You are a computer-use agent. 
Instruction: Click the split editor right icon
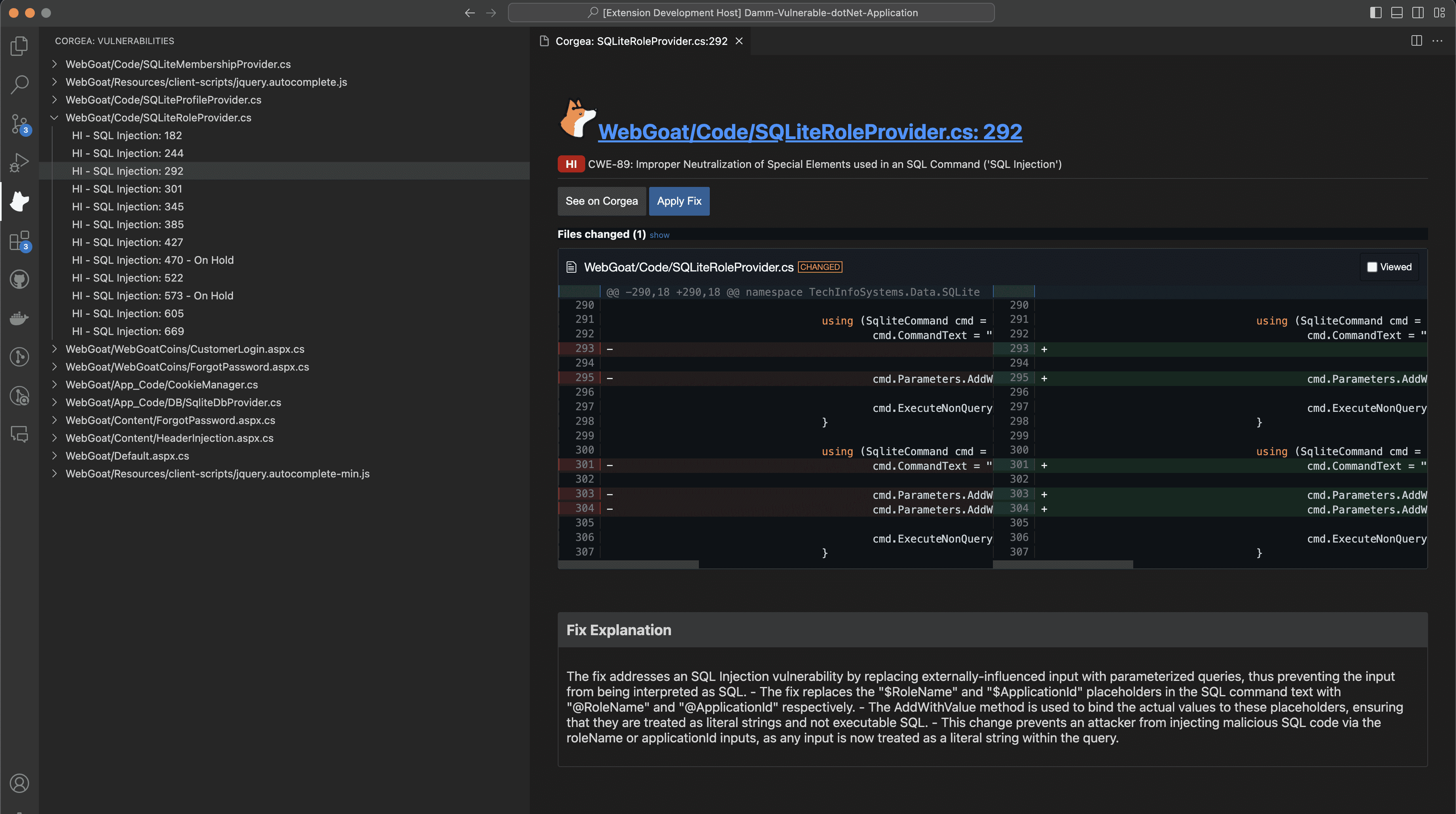coord(1416,41)
